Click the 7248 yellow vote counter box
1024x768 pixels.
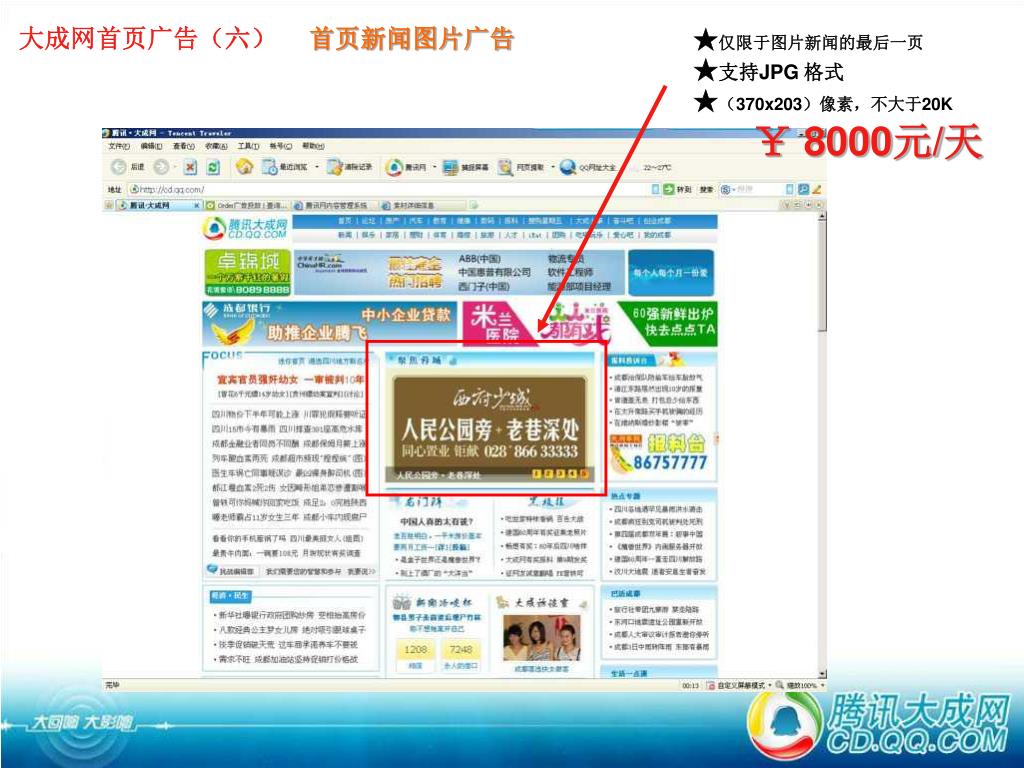coord(460,649)
